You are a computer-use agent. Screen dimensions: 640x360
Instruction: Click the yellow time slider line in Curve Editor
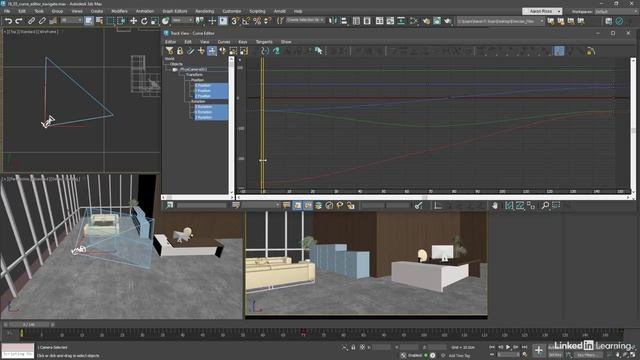tap(262, 124)
